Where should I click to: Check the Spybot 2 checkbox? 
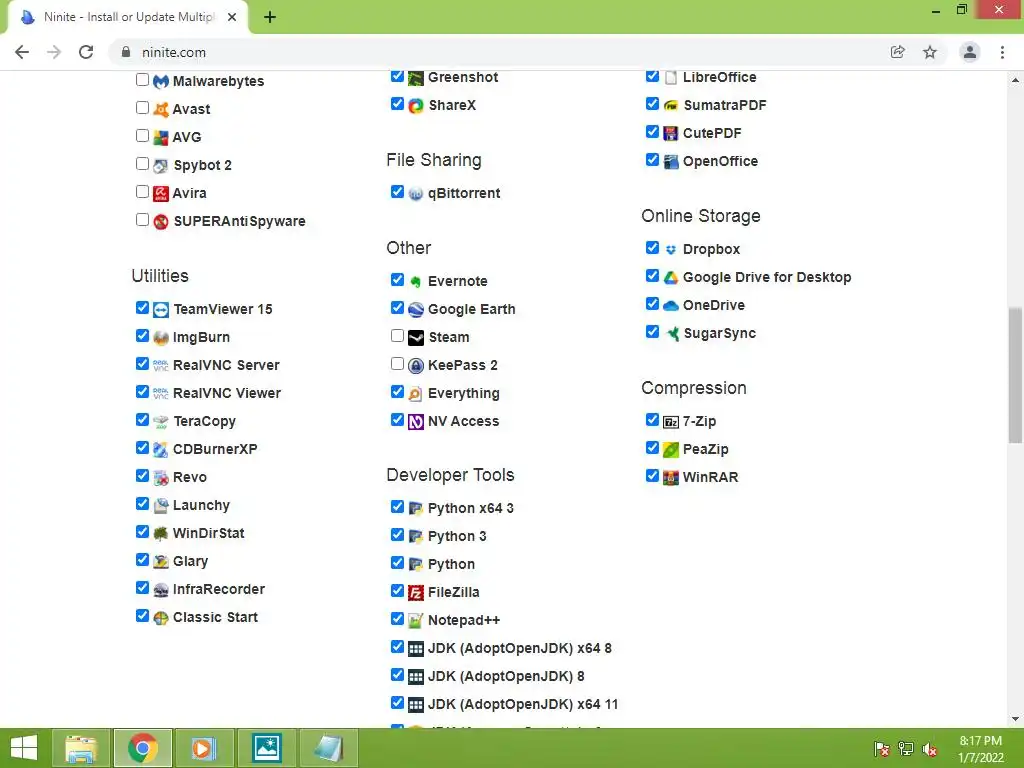coord(142,163)
